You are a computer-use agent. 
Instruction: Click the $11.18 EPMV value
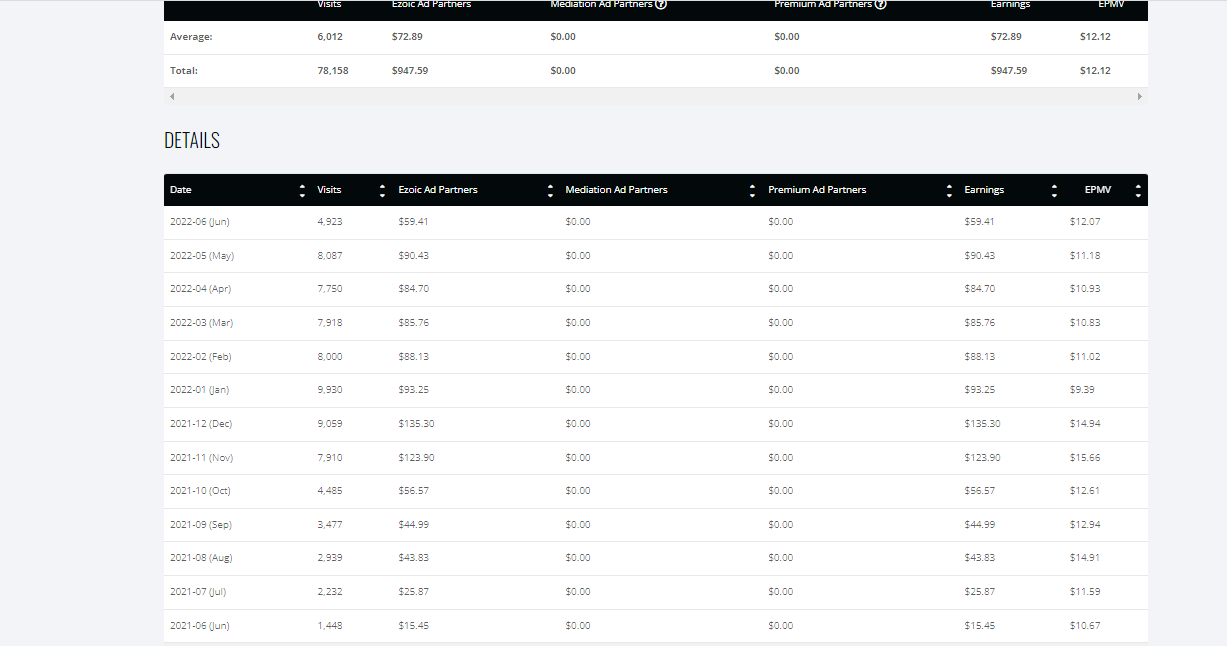click(1085, 256)
